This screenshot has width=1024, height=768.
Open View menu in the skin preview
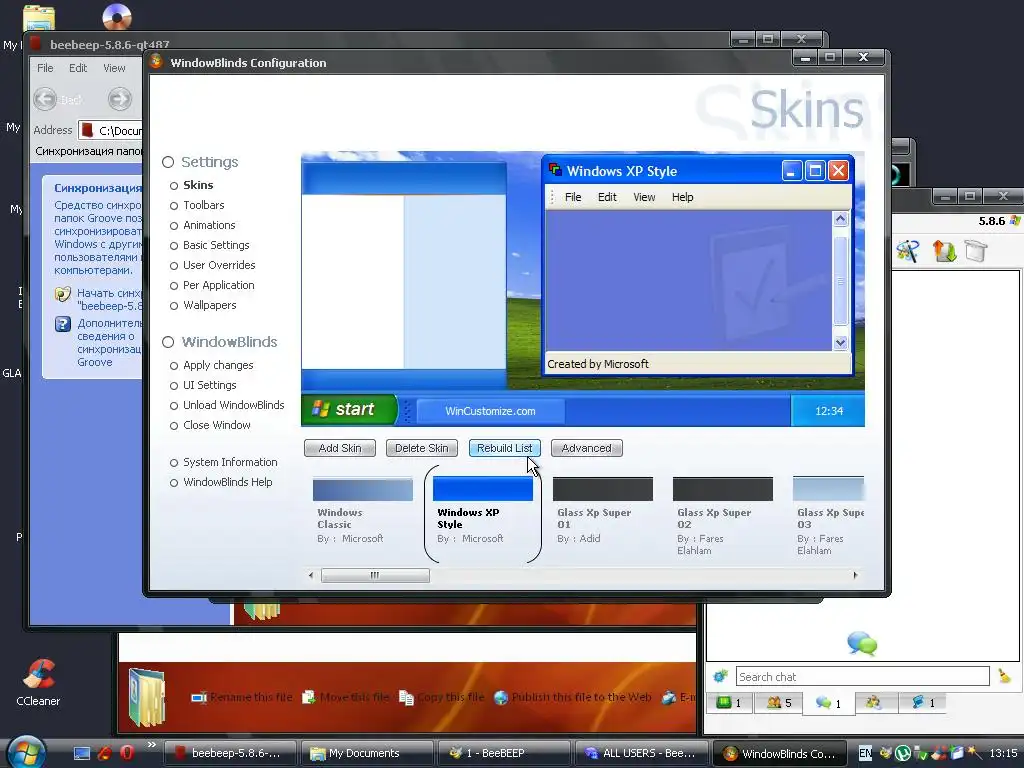[644, 197]
